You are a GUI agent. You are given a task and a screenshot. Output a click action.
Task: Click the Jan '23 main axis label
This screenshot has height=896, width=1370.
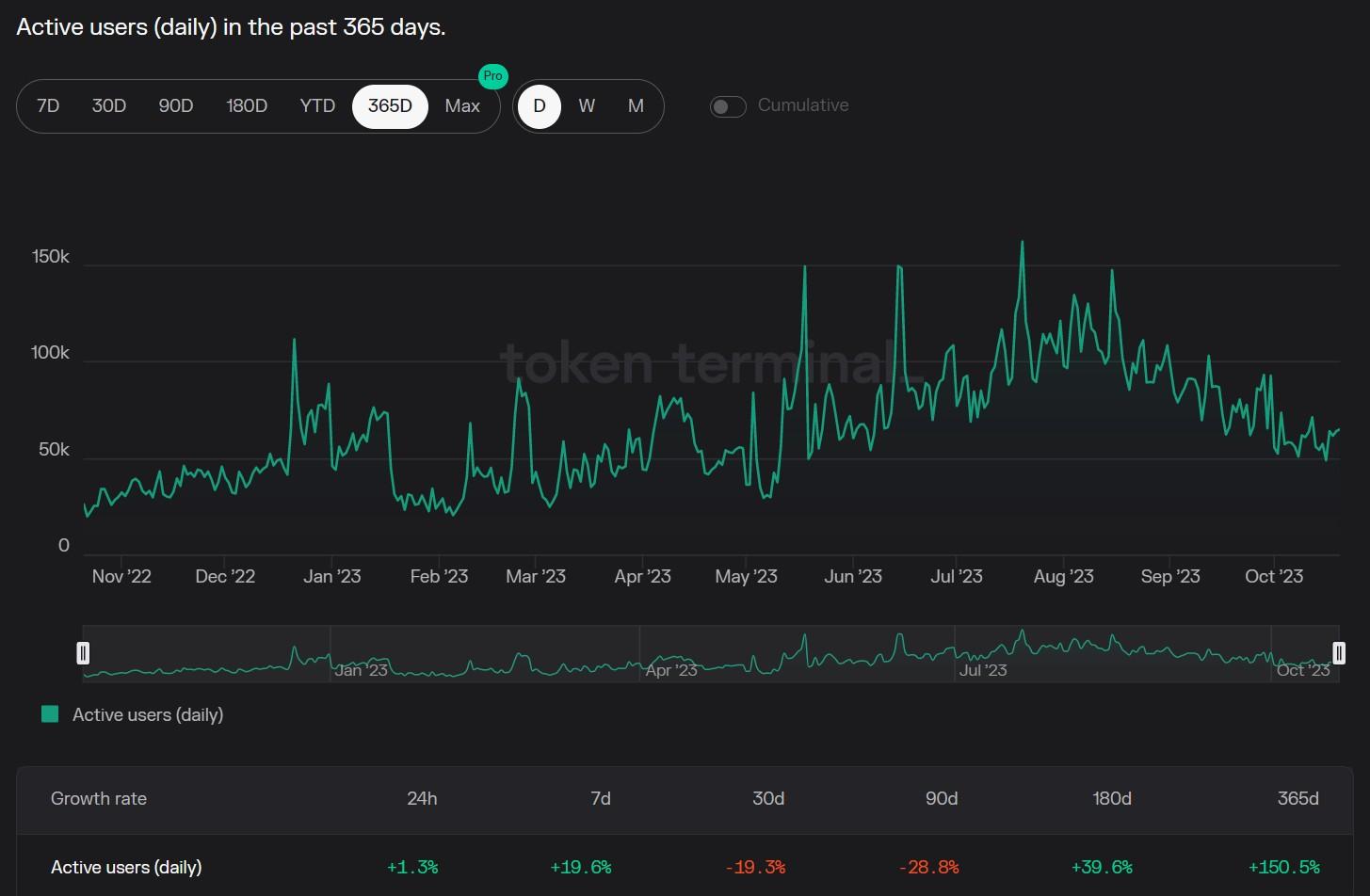[x=331, y=577]
